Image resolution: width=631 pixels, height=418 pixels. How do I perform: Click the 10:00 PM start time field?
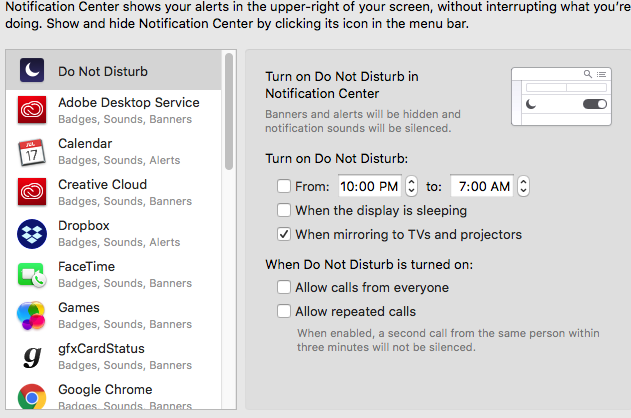click(369, 186)
